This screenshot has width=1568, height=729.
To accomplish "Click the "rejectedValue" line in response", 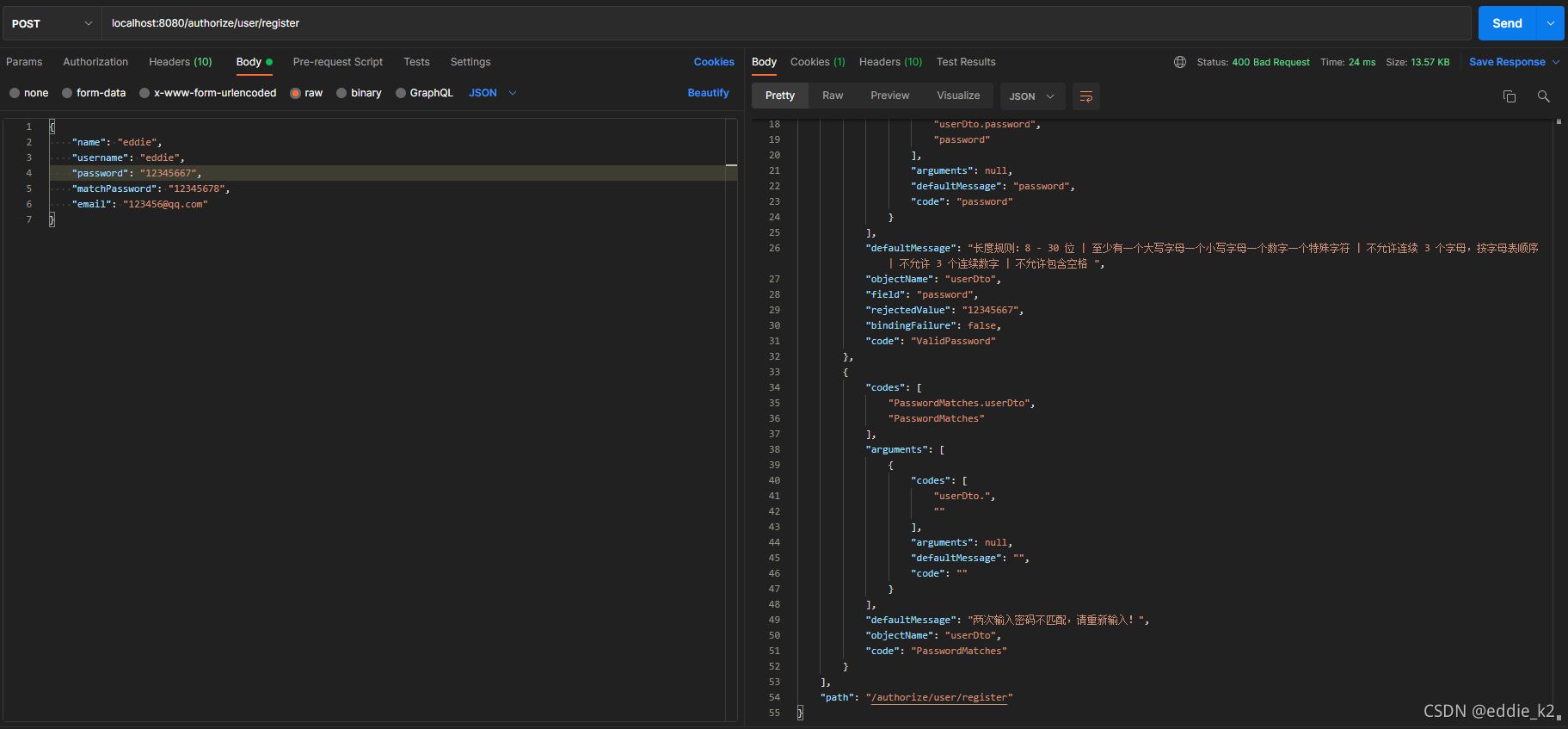I will click(x=944, y=310).
